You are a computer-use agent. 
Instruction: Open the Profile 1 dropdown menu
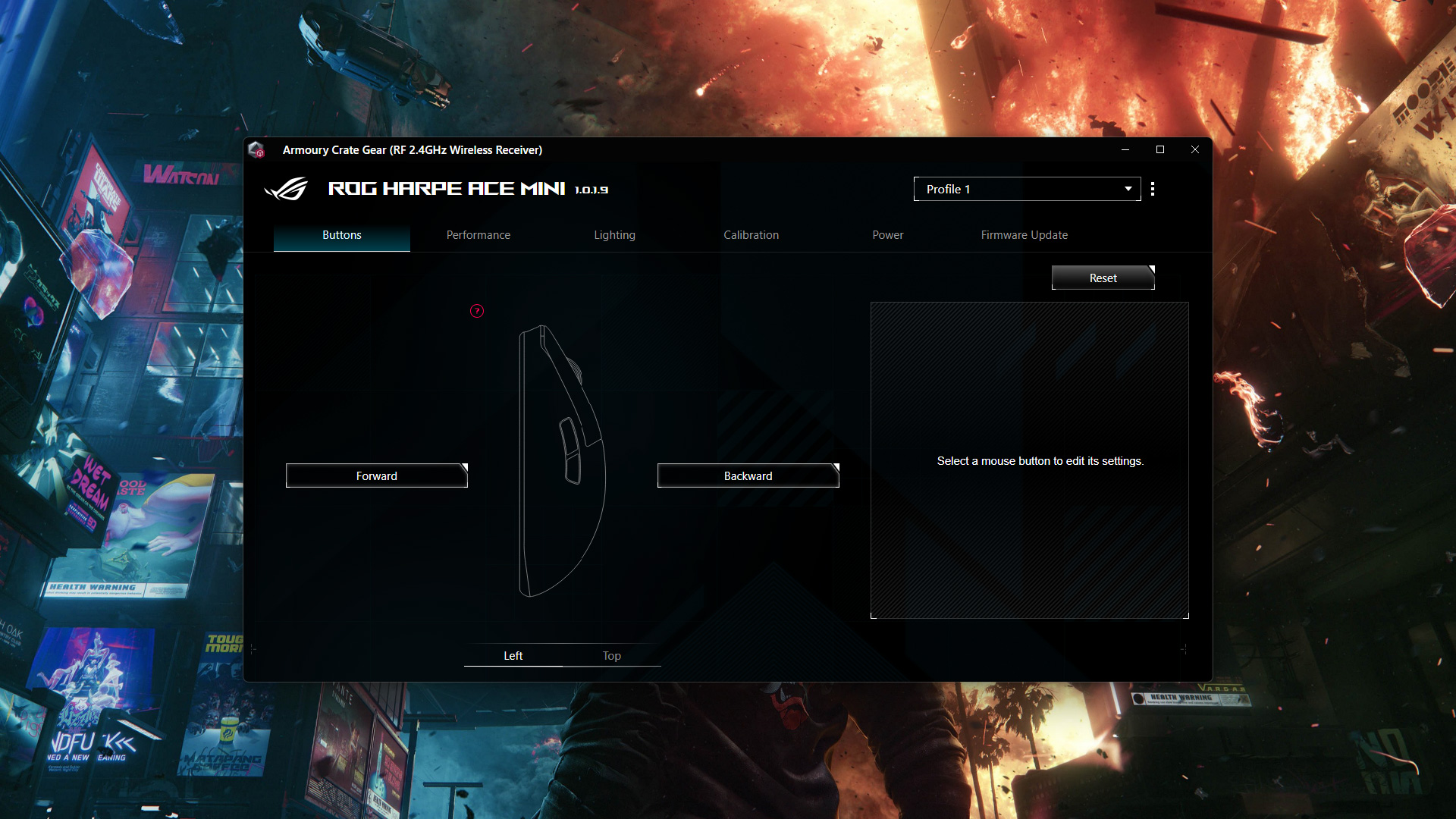1127,189
